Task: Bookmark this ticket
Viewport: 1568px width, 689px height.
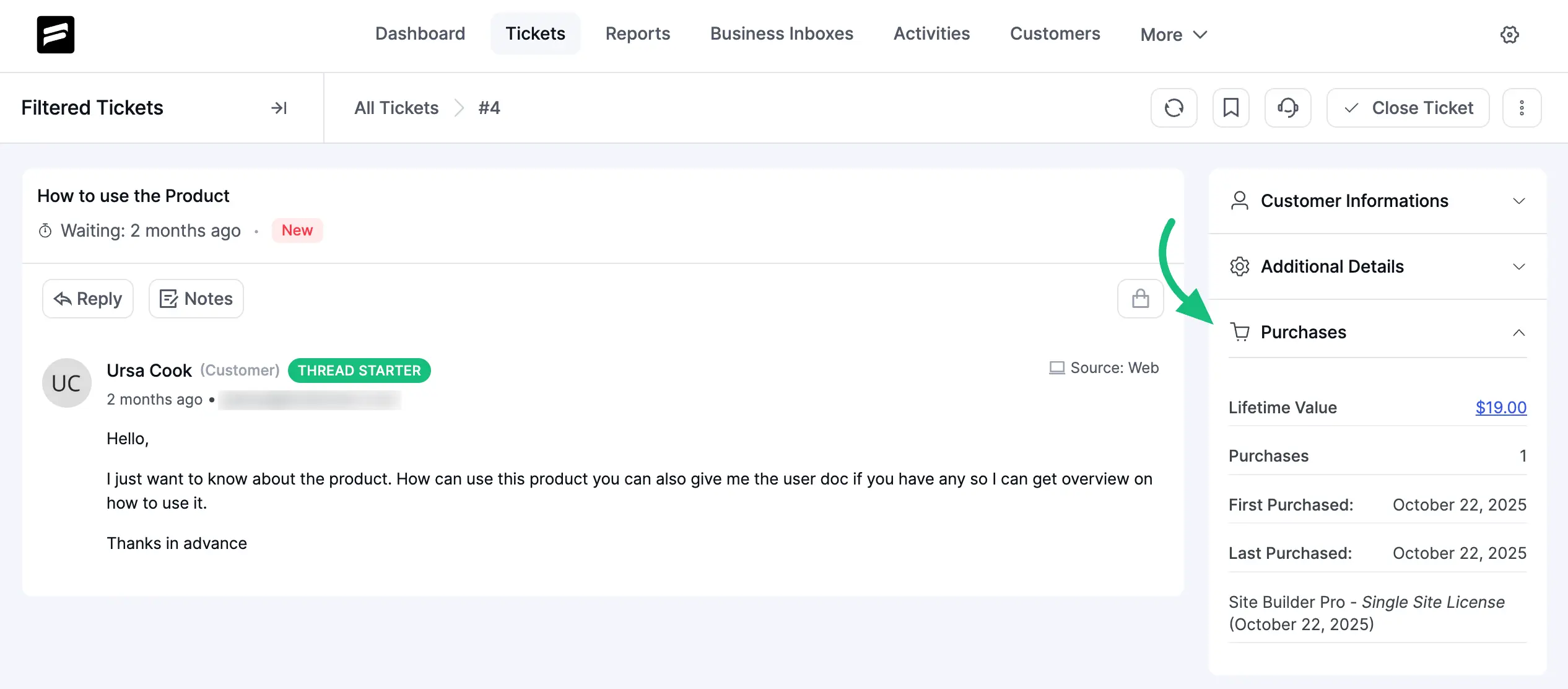Action: coord(1230,108)
